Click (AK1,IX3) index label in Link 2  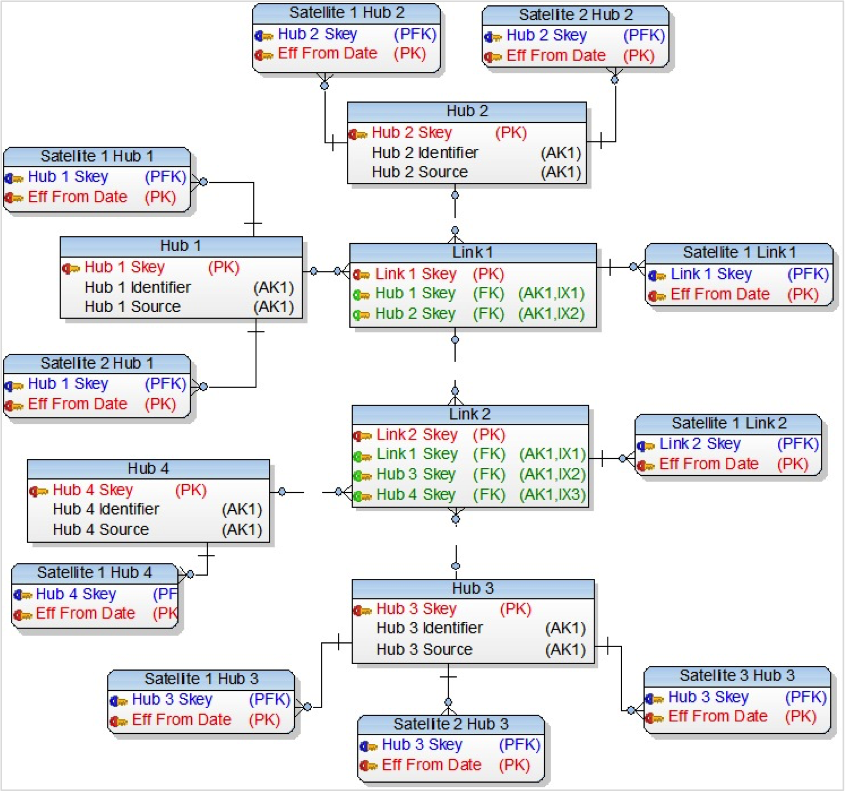click(552, 495)
